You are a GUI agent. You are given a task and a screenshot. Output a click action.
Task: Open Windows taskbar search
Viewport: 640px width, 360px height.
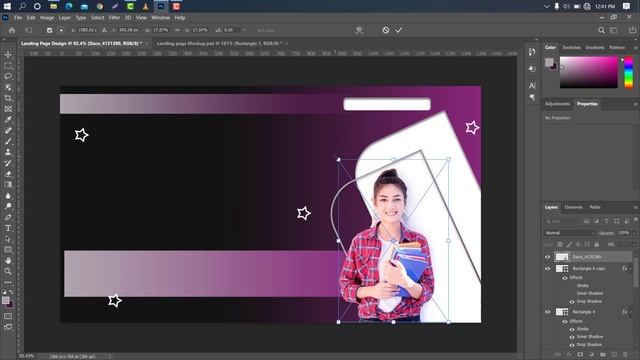[22, 6]
